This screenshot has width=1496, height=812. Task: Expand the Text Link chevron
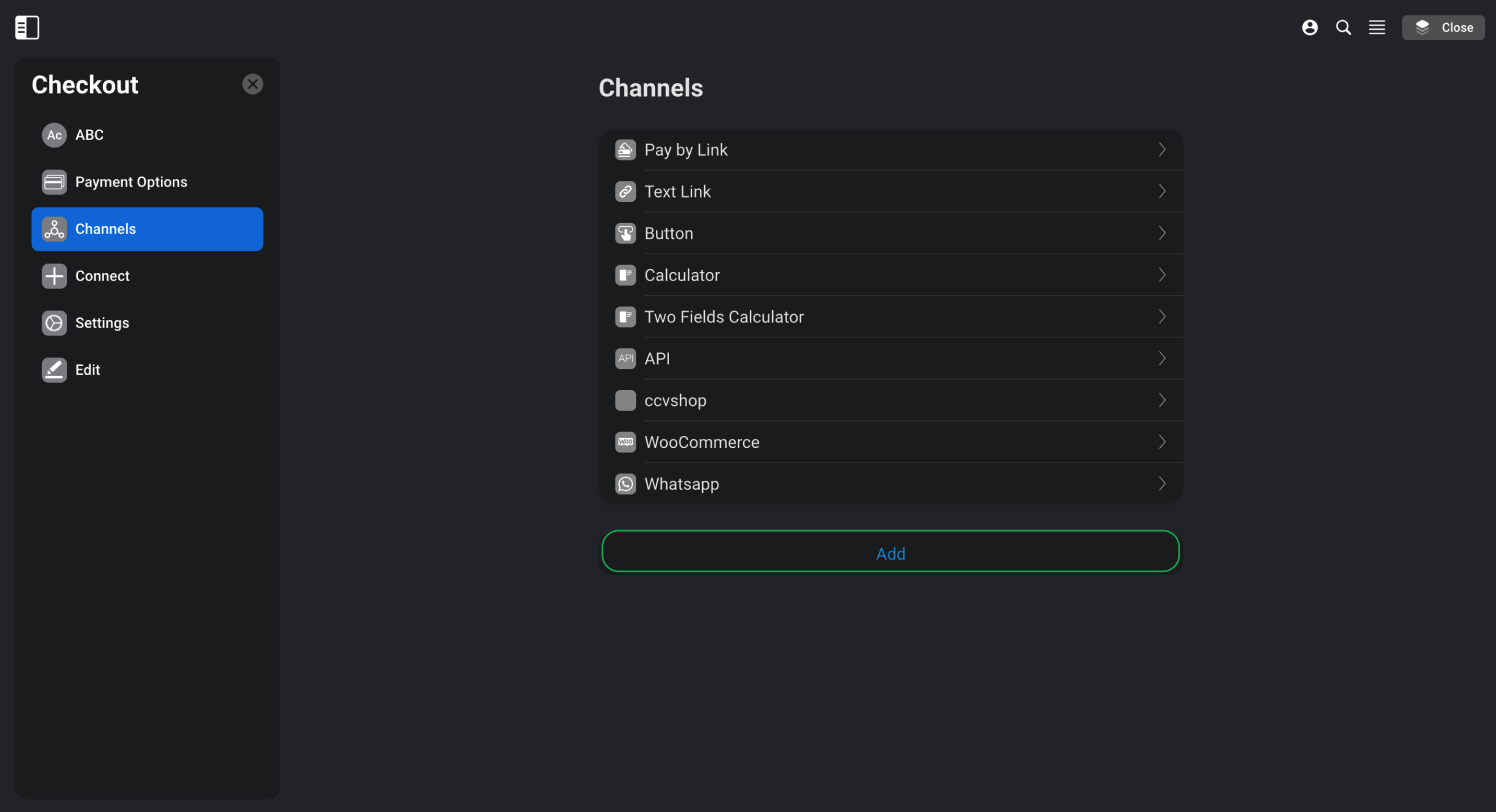coord(1162,191)
